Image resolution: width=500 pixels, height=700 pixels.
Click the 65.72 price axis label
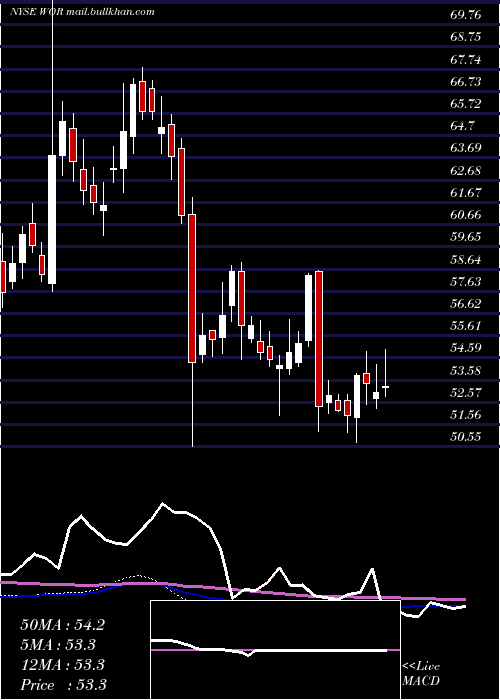tap(466, 104)
